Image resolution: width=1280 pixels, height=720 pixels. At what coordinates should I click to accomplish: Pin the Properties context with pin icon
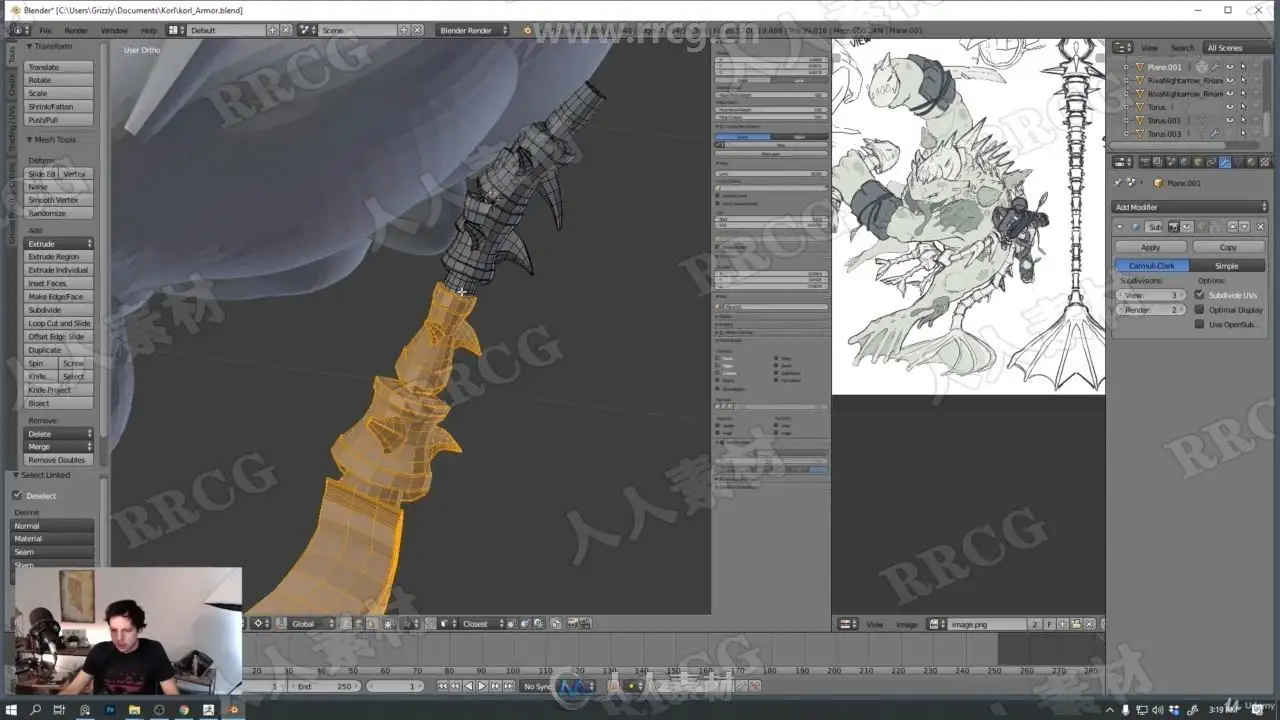click(x=1119, y=183)
